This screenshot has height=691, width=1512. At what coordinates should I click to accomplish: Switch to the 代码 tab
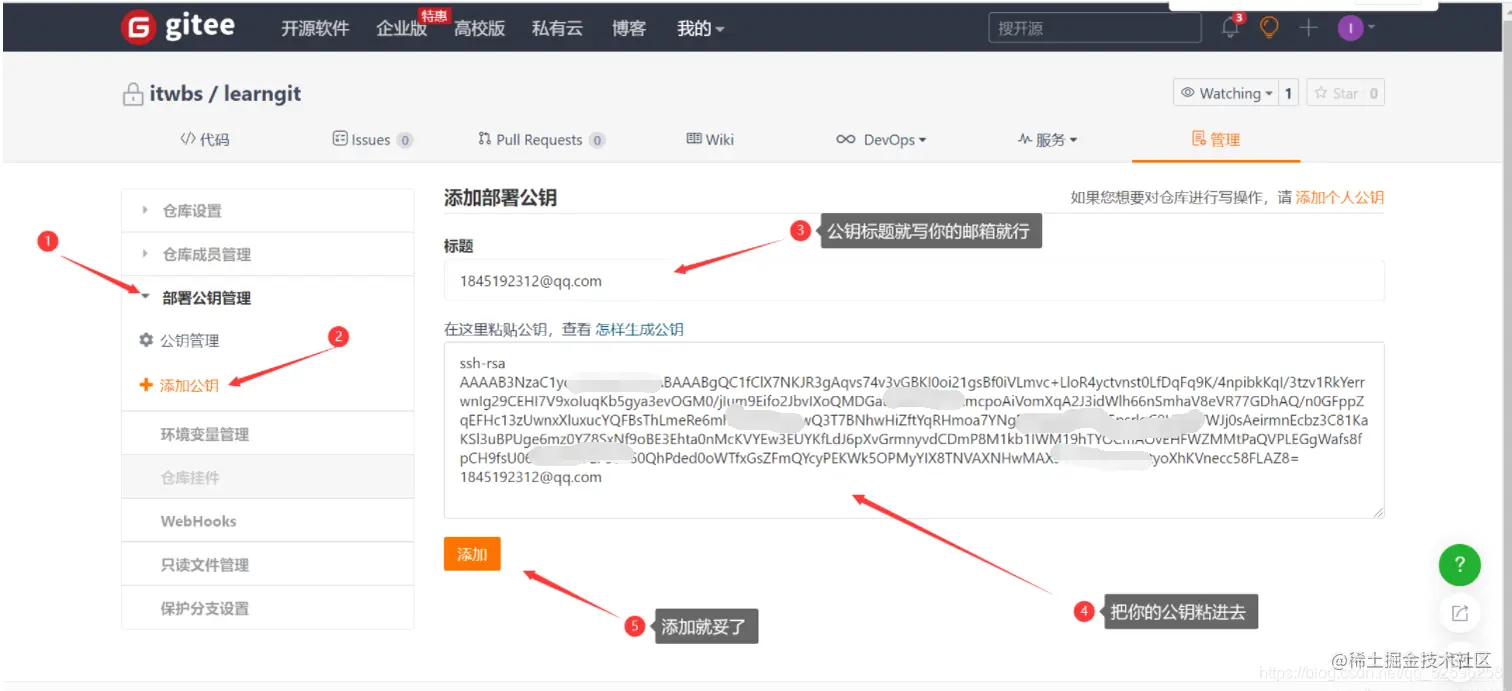[205, 140]
